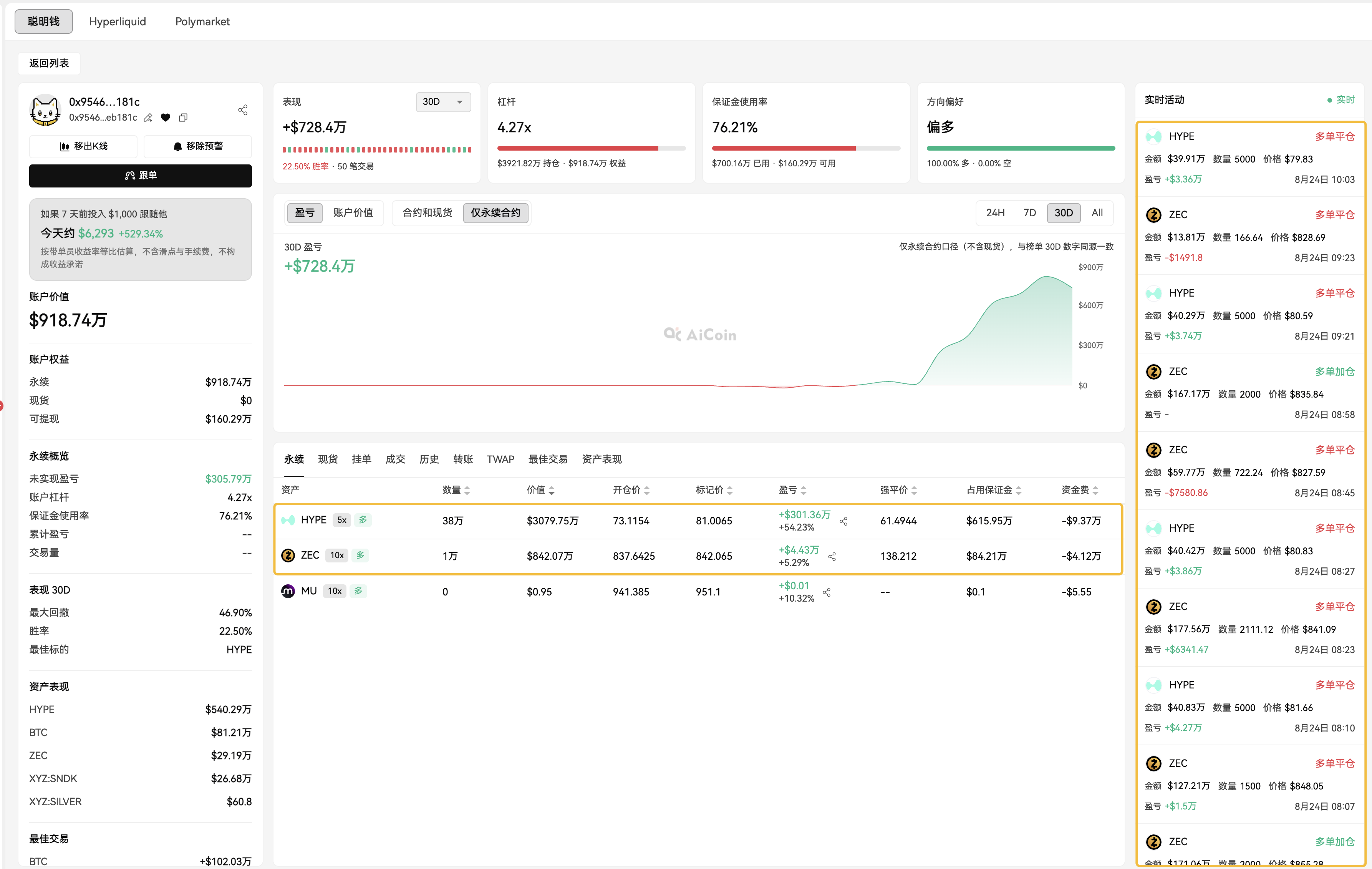Click the black 跟单 copy-trade button
1372x869 pixels.
[x=140, y=176]
